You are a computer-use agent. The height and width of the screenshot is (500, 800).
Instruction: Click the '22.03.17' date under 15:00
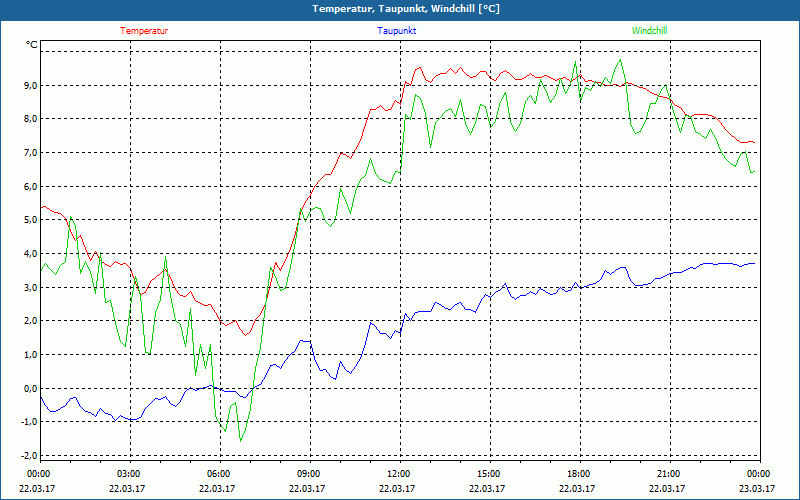coord(487,488)
